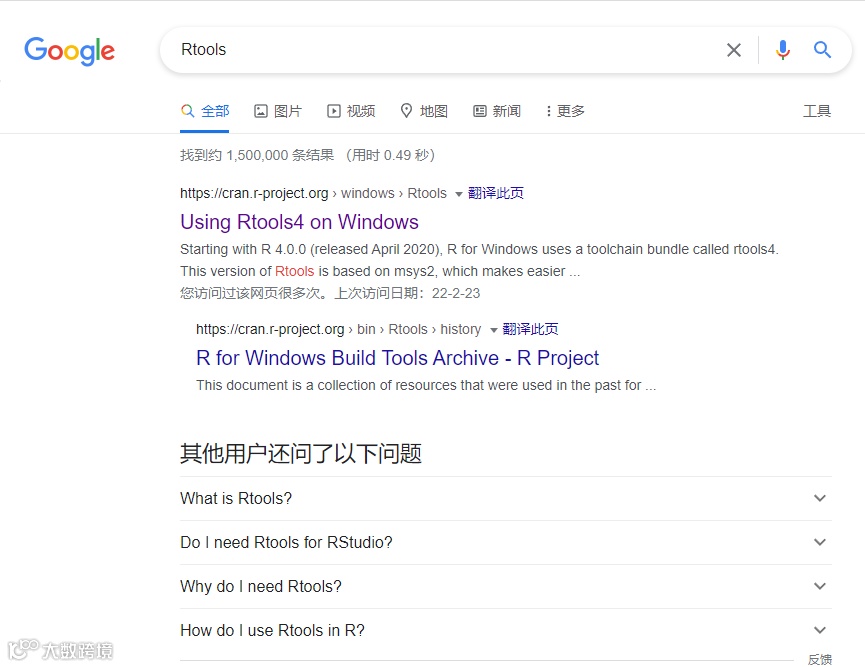Start voice search with the microphone icon
The width and height of the screenshot is (865, 667).
782,50
